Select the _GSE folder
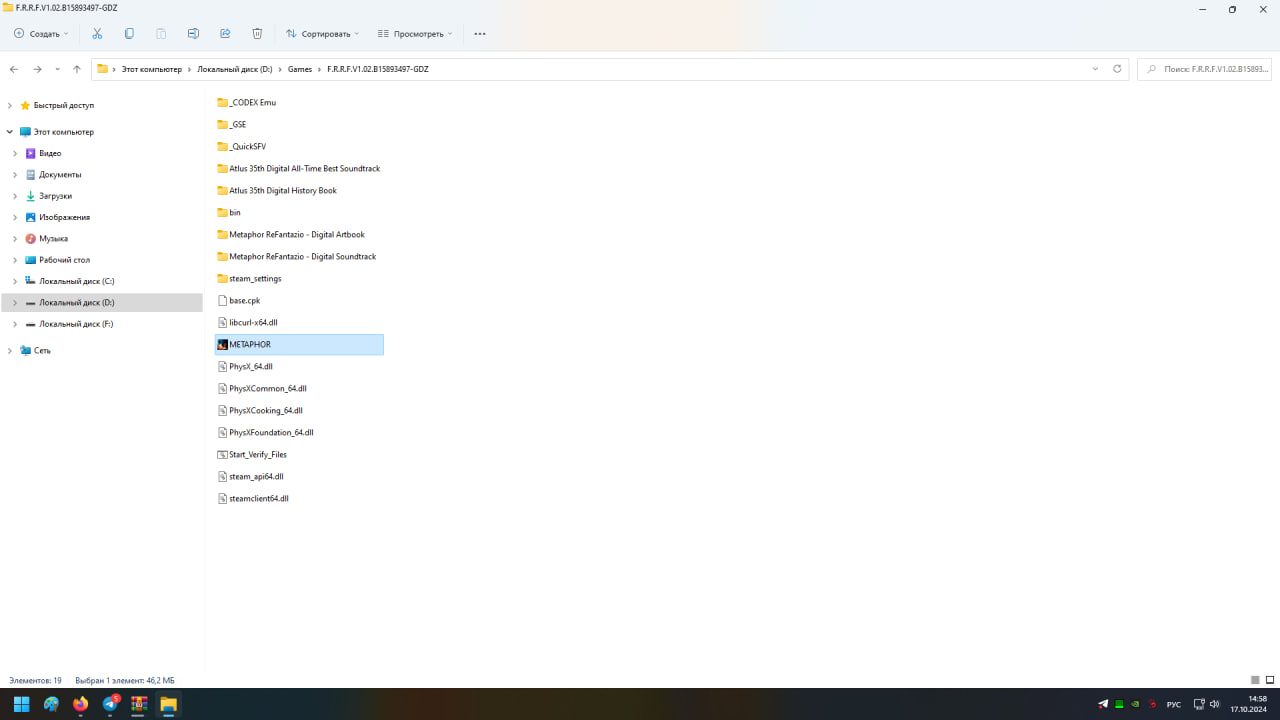1280x720 pixels. pyautogui.click(x=232, y=124)
